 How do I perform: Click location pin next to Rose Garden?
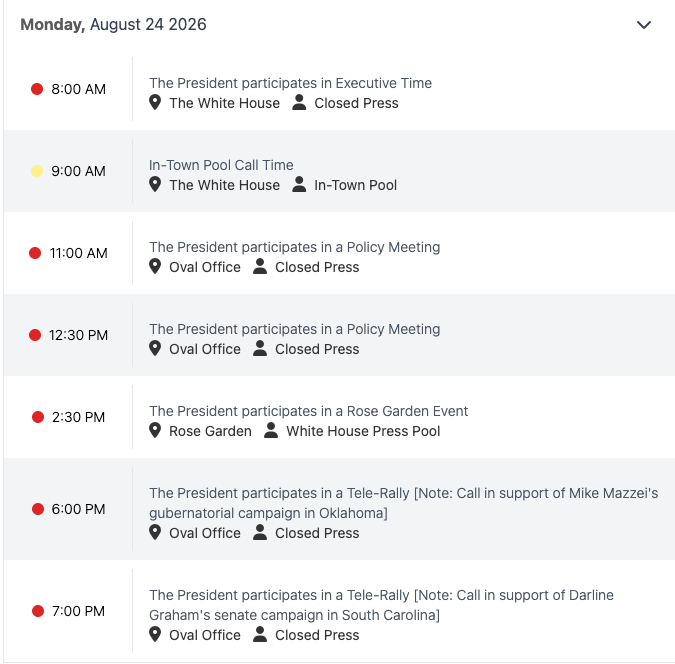pyautogui.click(x=155, y=430)
